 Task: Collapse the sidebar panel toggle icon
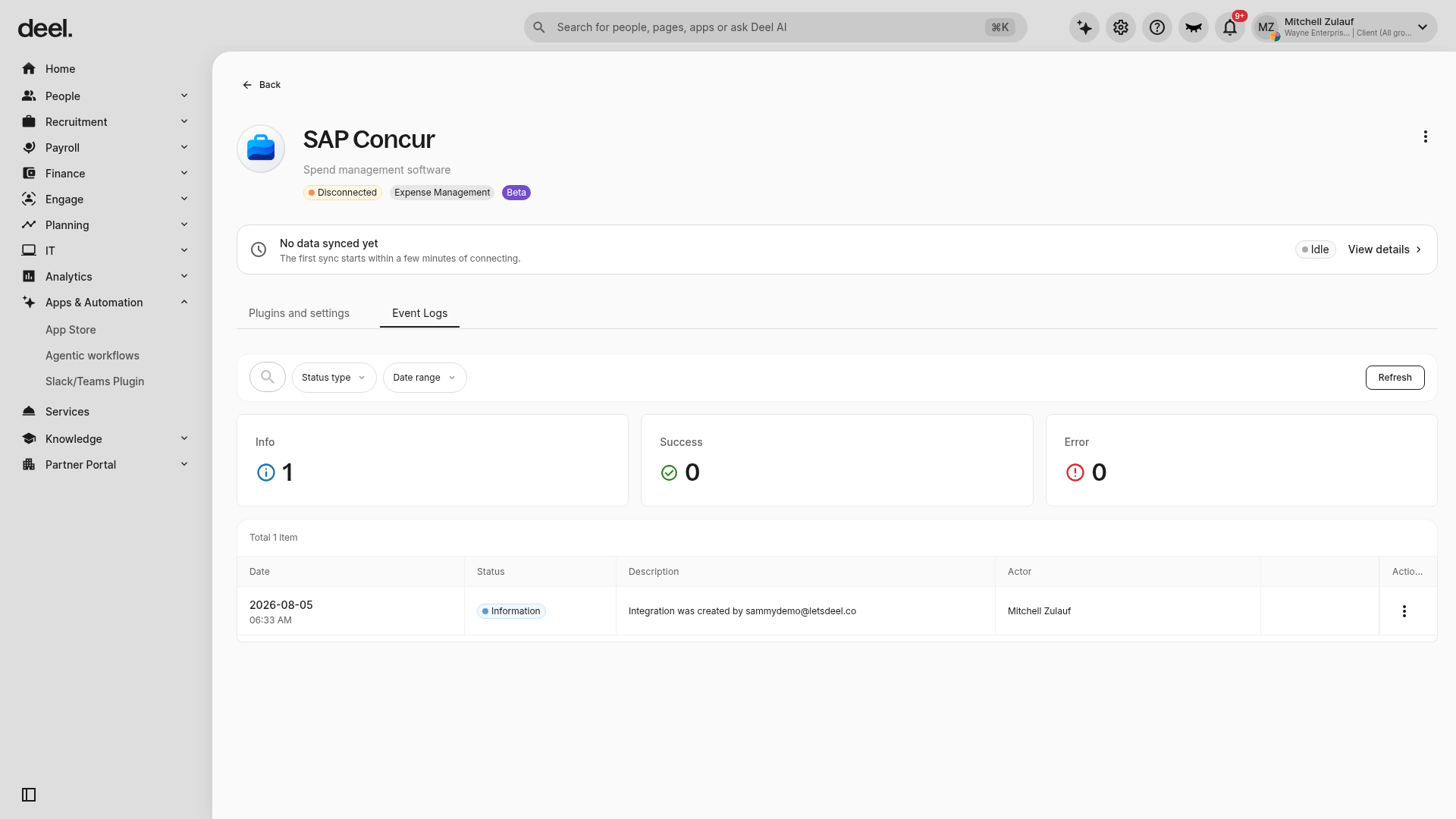(29, 795)
